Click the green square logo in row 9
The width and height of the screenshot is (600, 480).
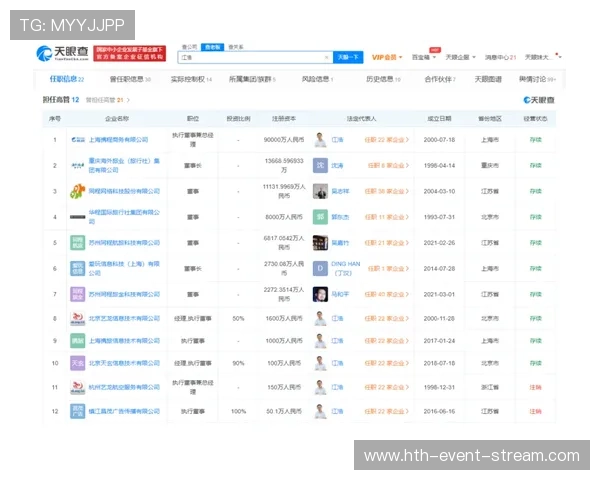[x=78, y=341]
